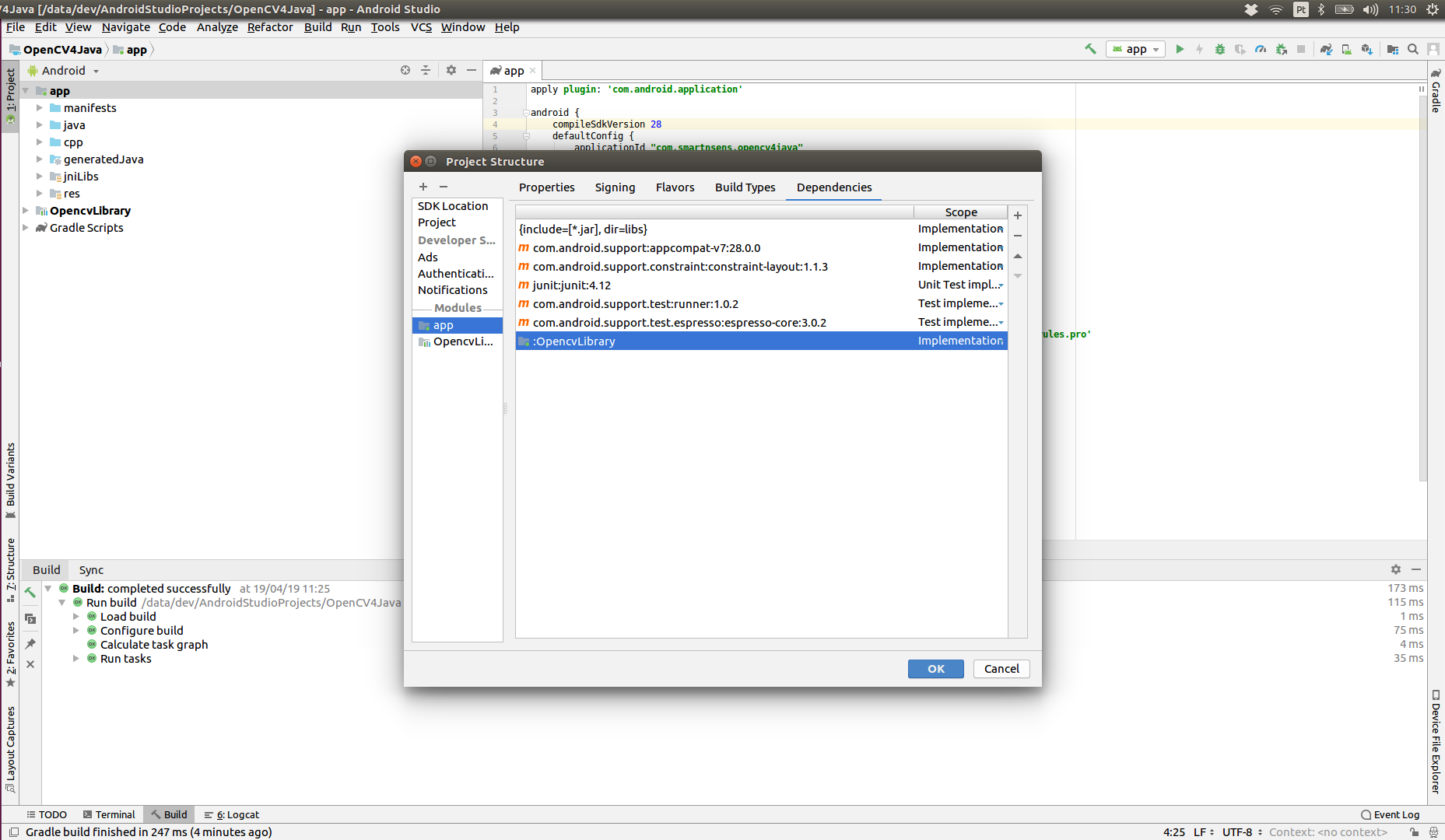Switch to the Signing tab
Viewport: 1445px width, 840px height.
615,187
